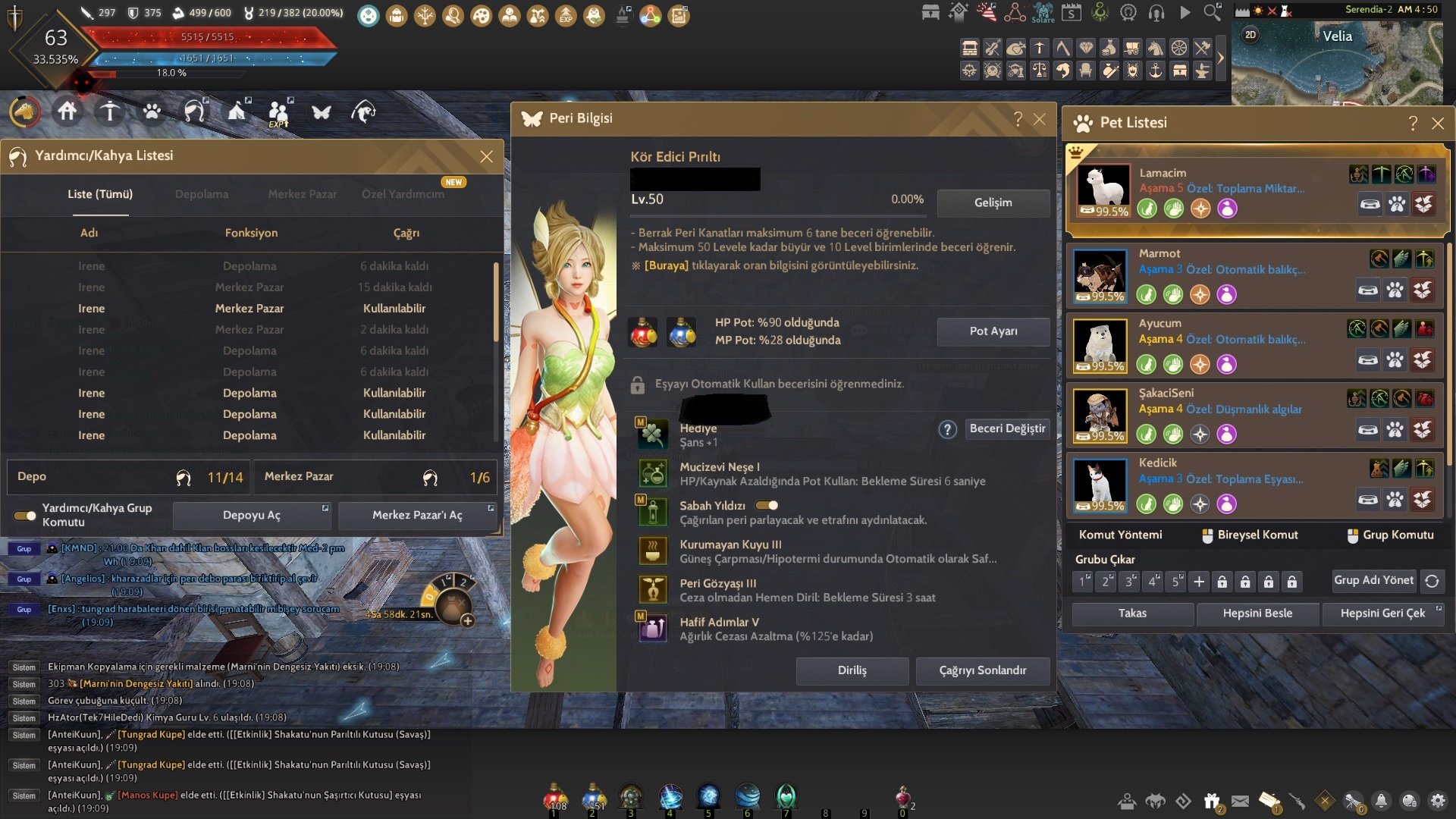Toggle the Yardımcı/Kahya Grup Komutu switch
This screenshot has height=819, width=1456.
pyautogui.click(x=25, y=516)
